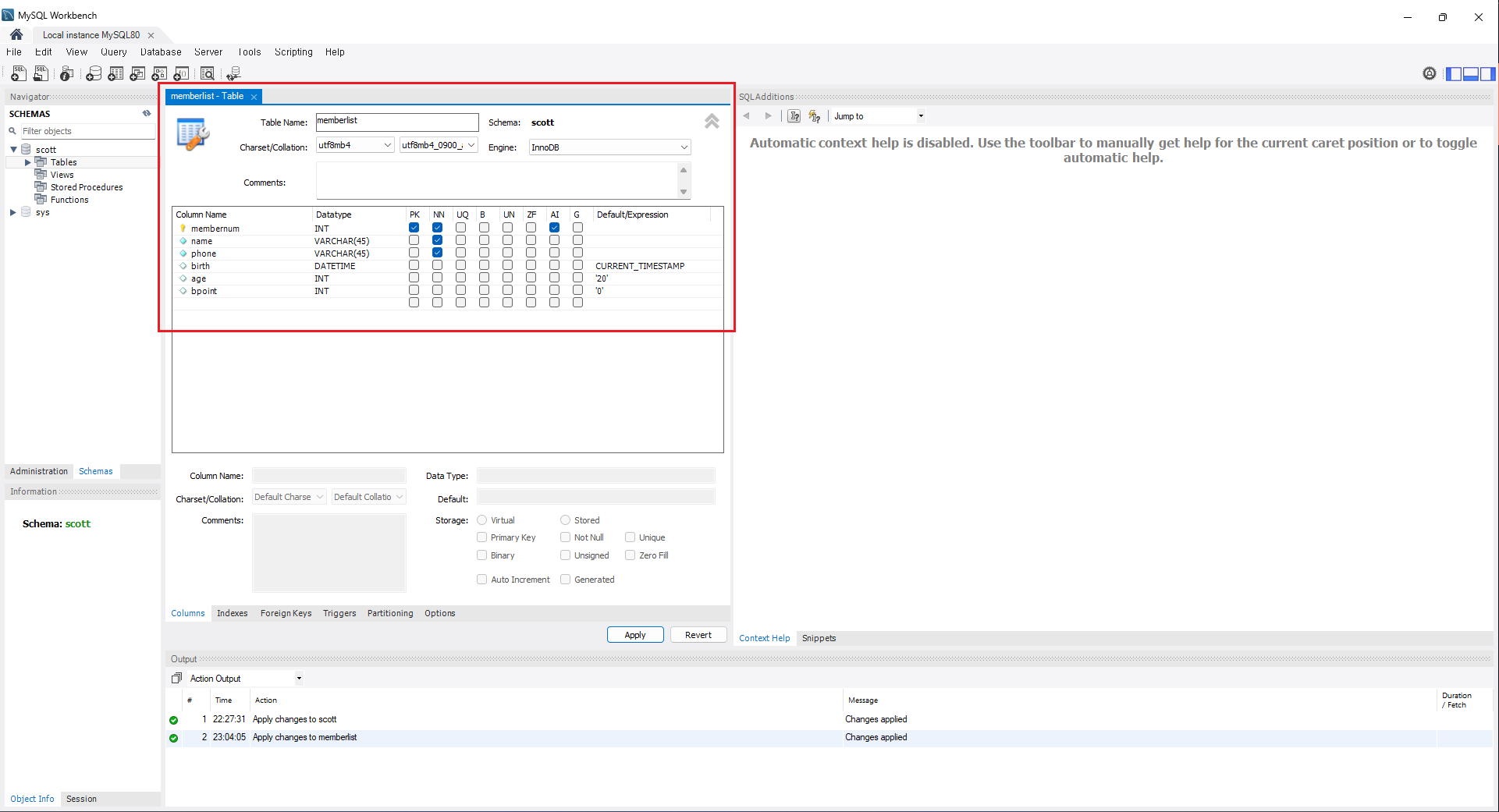Check ZF for the bpoint column
This screenshot has height=812, width=1499.
pyautogui.click(x=531, y=290)
